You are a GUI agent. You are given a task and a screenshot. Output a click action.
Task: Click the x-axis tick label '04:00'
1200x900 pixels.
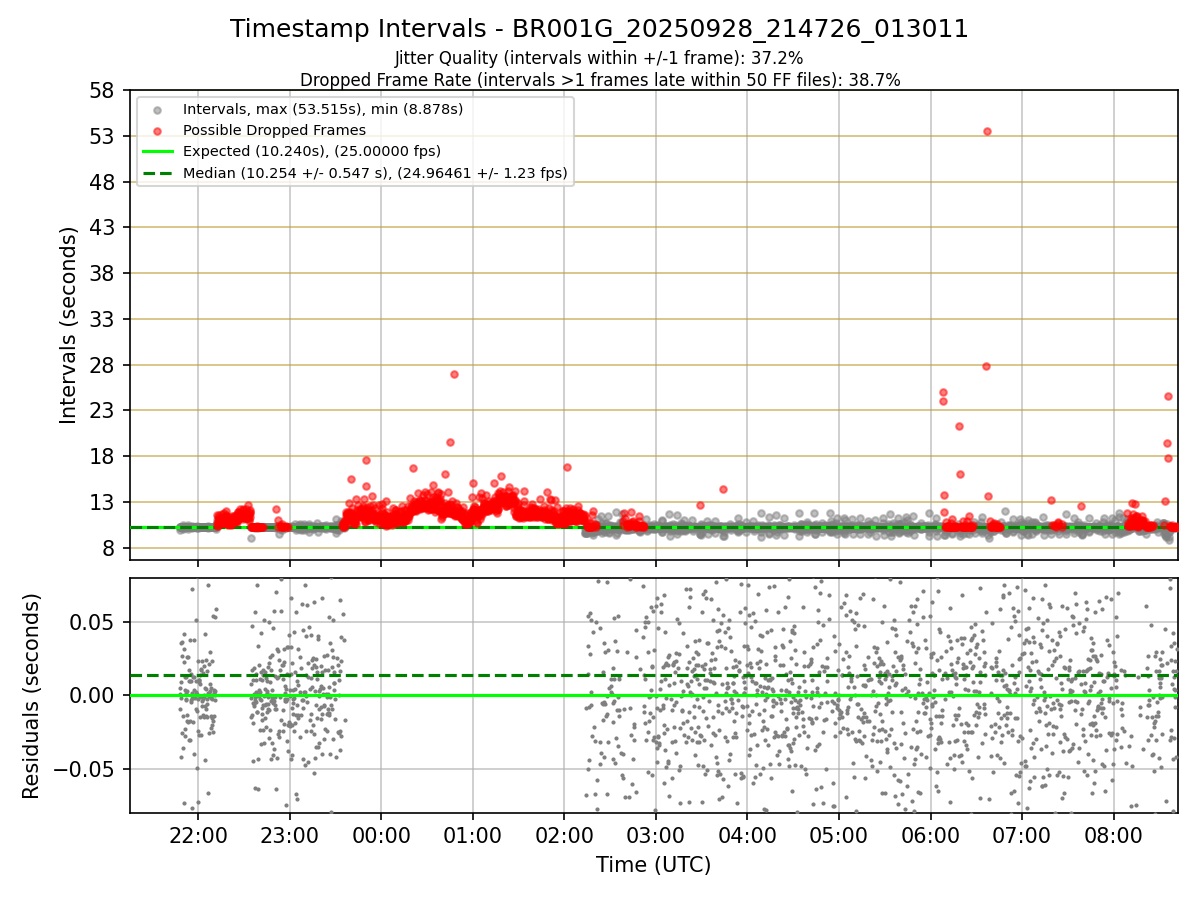point(747,835)
